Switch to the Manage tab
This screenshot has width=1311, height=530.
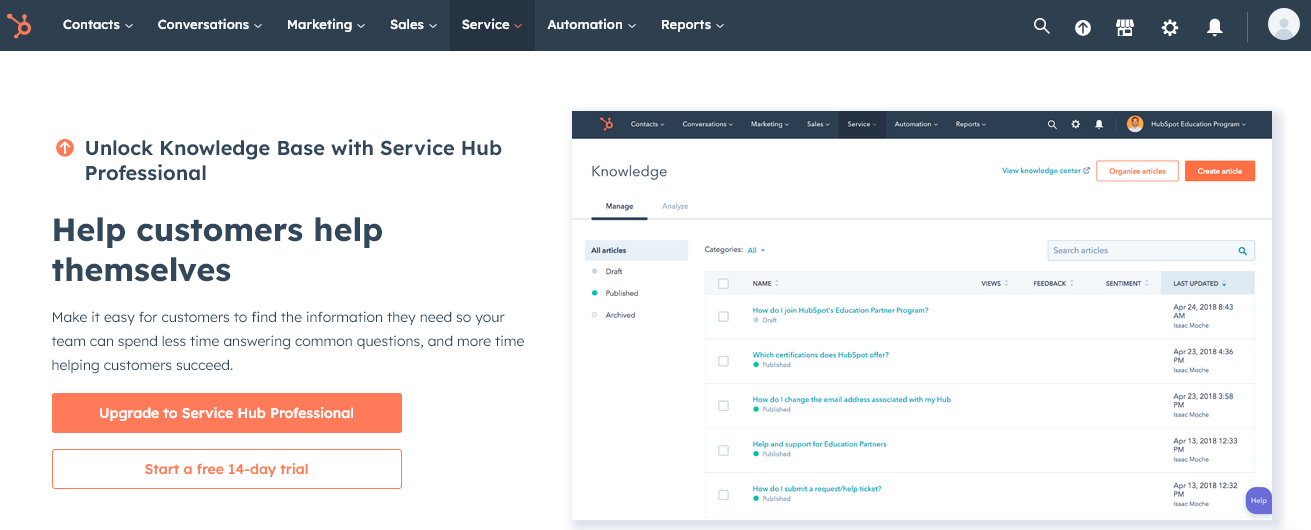[x=619, y=206]
